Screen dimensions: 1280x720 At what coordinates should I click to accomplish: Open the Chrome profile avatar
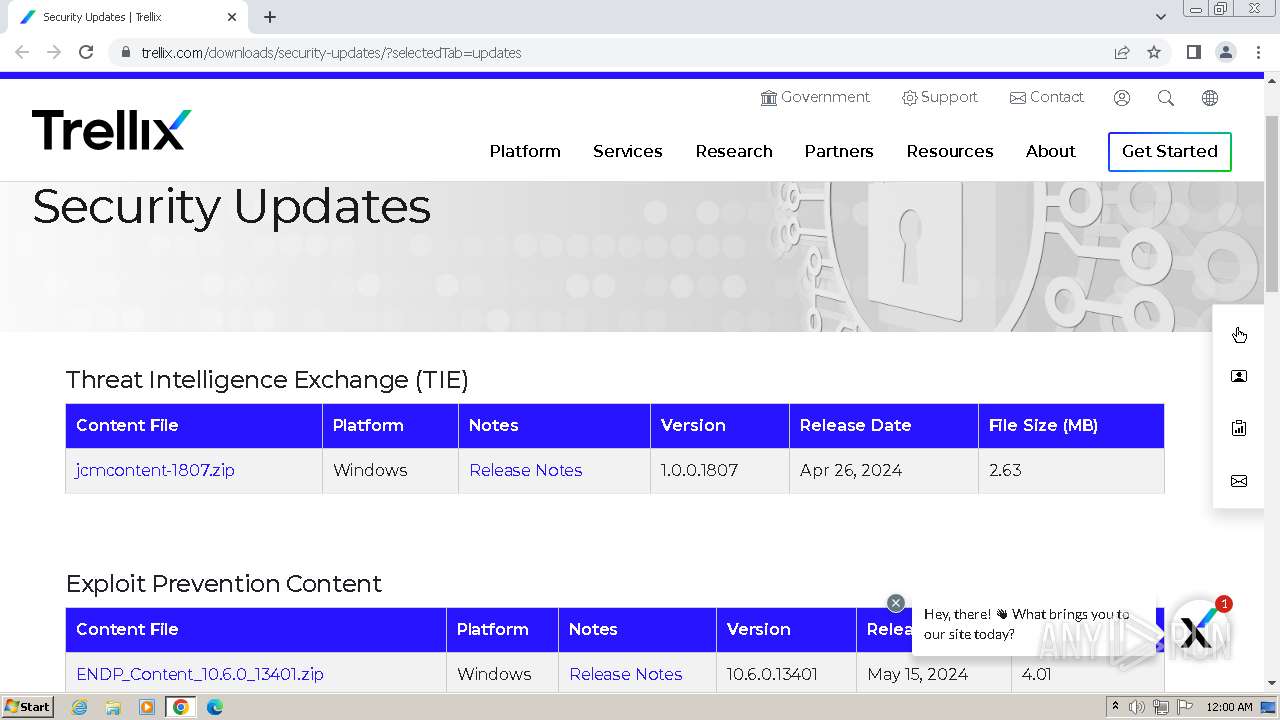[x=1226, y=52]
